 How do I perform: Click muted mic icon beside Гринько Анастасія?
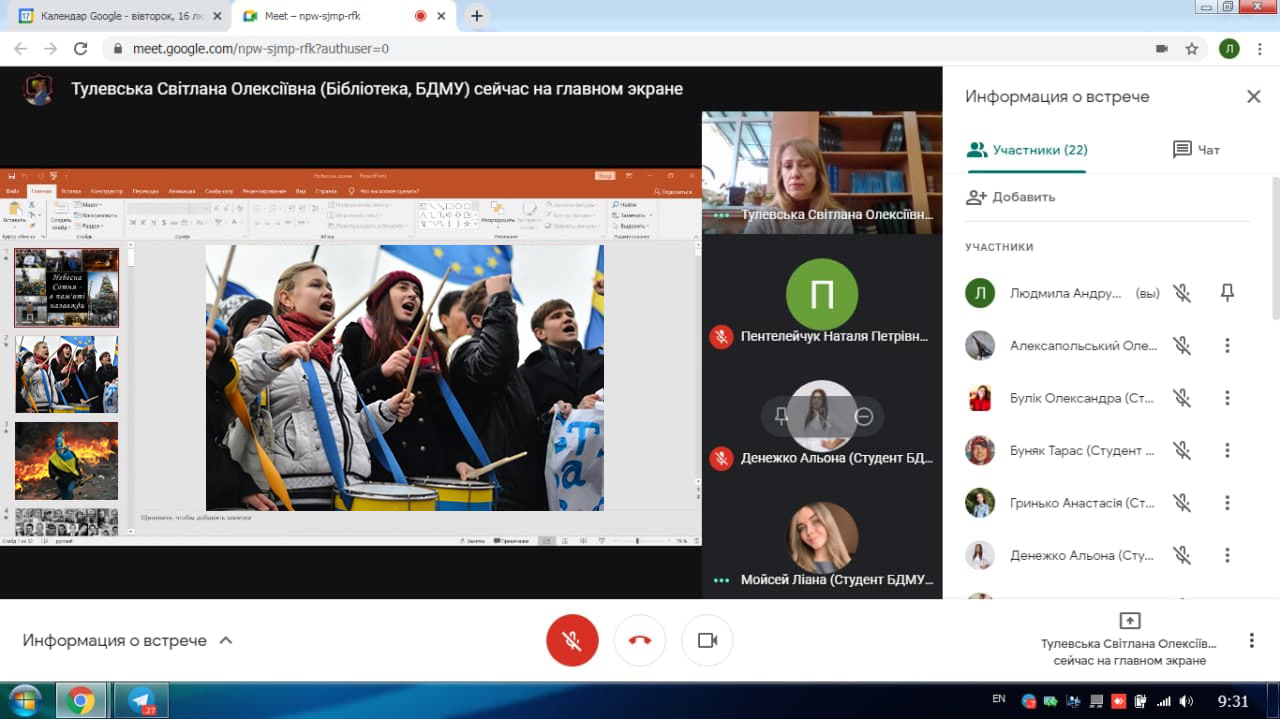click(1182, 503)
